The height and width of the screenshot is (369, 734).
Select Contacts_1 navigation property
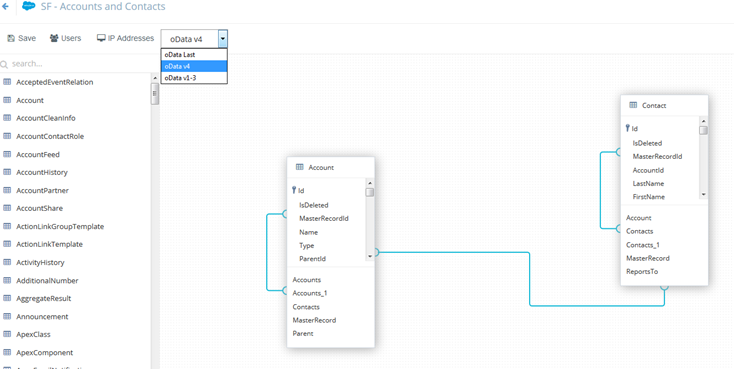click(x=643, y=245)
